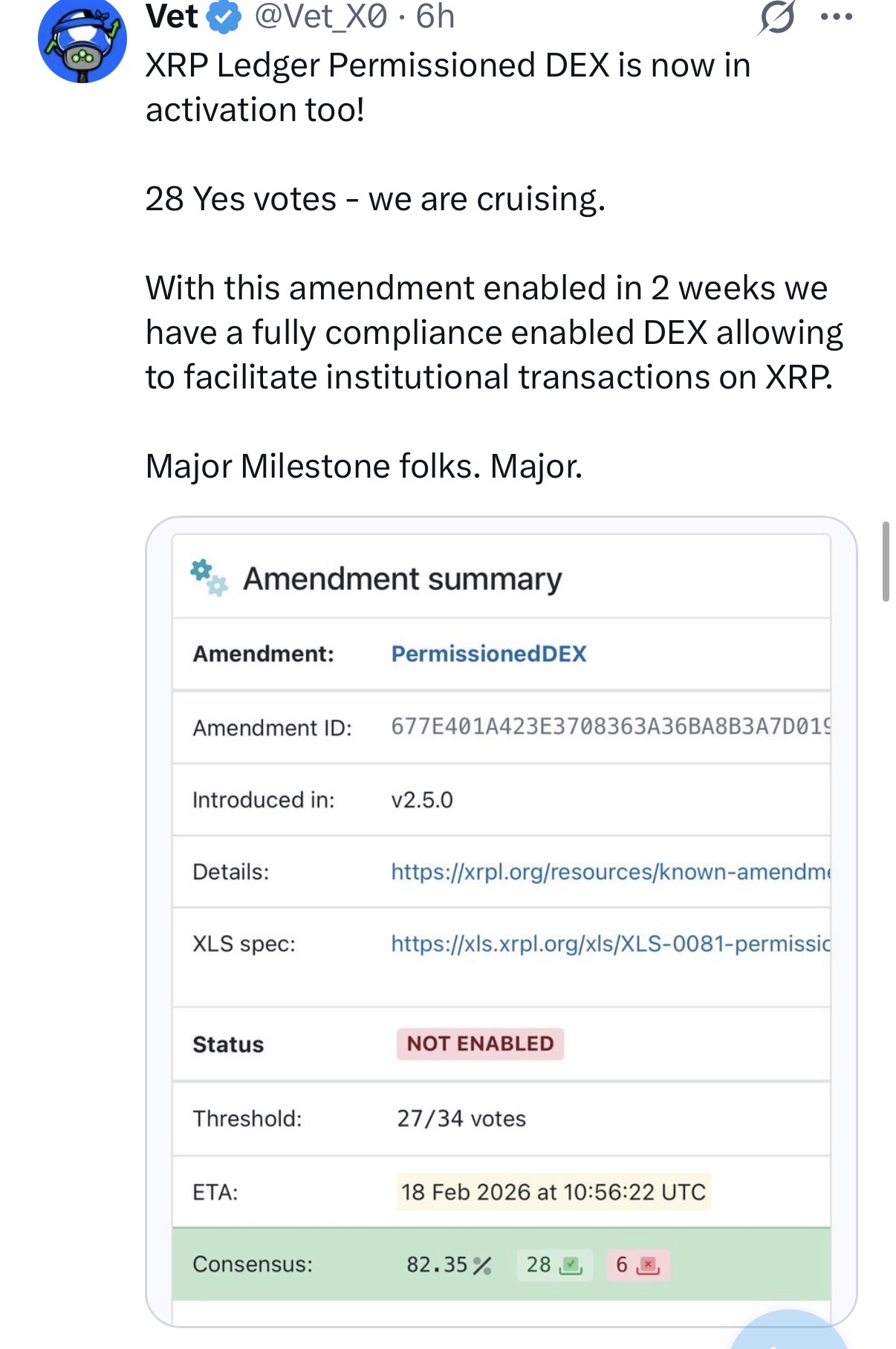896x1349 pixels.
Task: Tap the blue floating compose button
Action: click(x=789, y=1333)
